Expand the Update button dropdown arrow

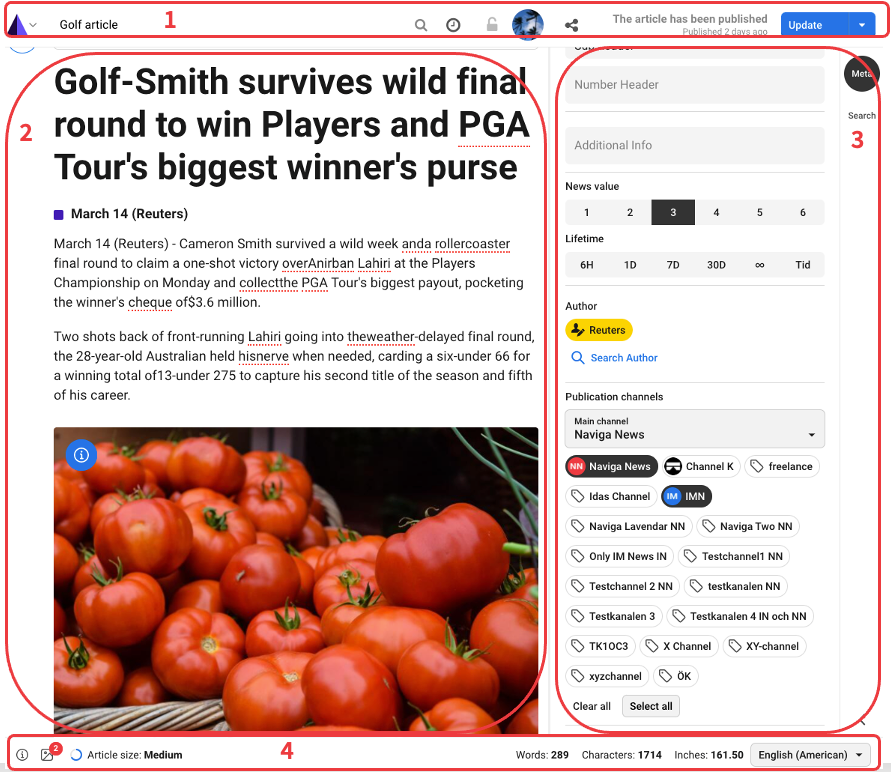pyautogui.click(x=862, y=25)
